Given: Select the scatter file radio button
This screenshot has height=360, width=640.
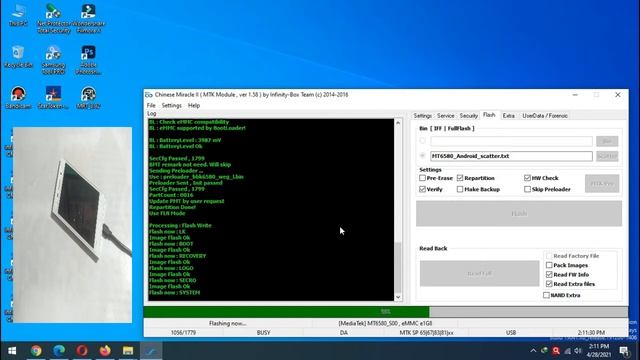Looking at the screenshot, I should (x=422, y=156).
